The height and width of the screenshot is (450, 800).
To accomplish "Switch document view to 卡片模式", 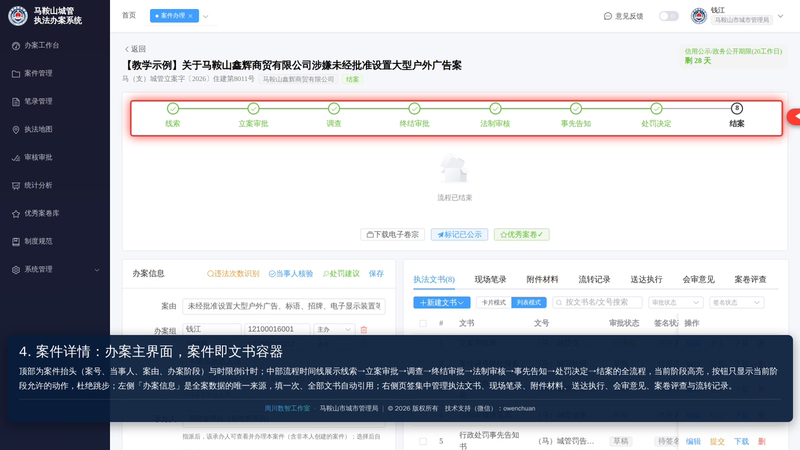I will 493,303.
